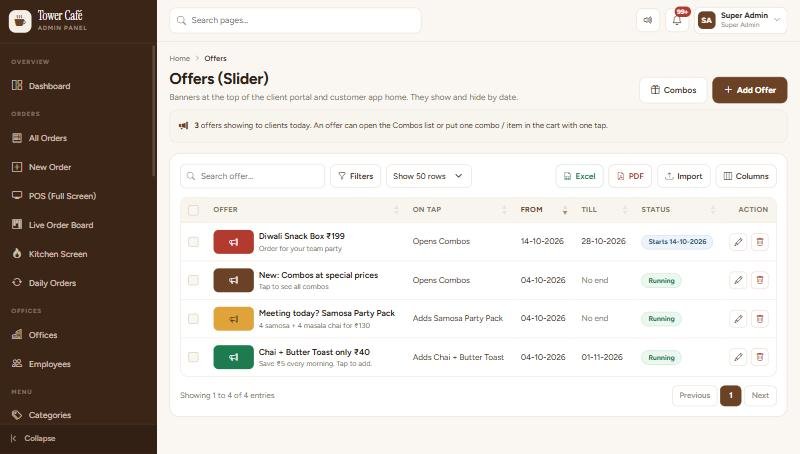Delete the Samosa Party Pack offer
Image resolution: width=800 pixels, height=454 pixels.
point(760,319)
